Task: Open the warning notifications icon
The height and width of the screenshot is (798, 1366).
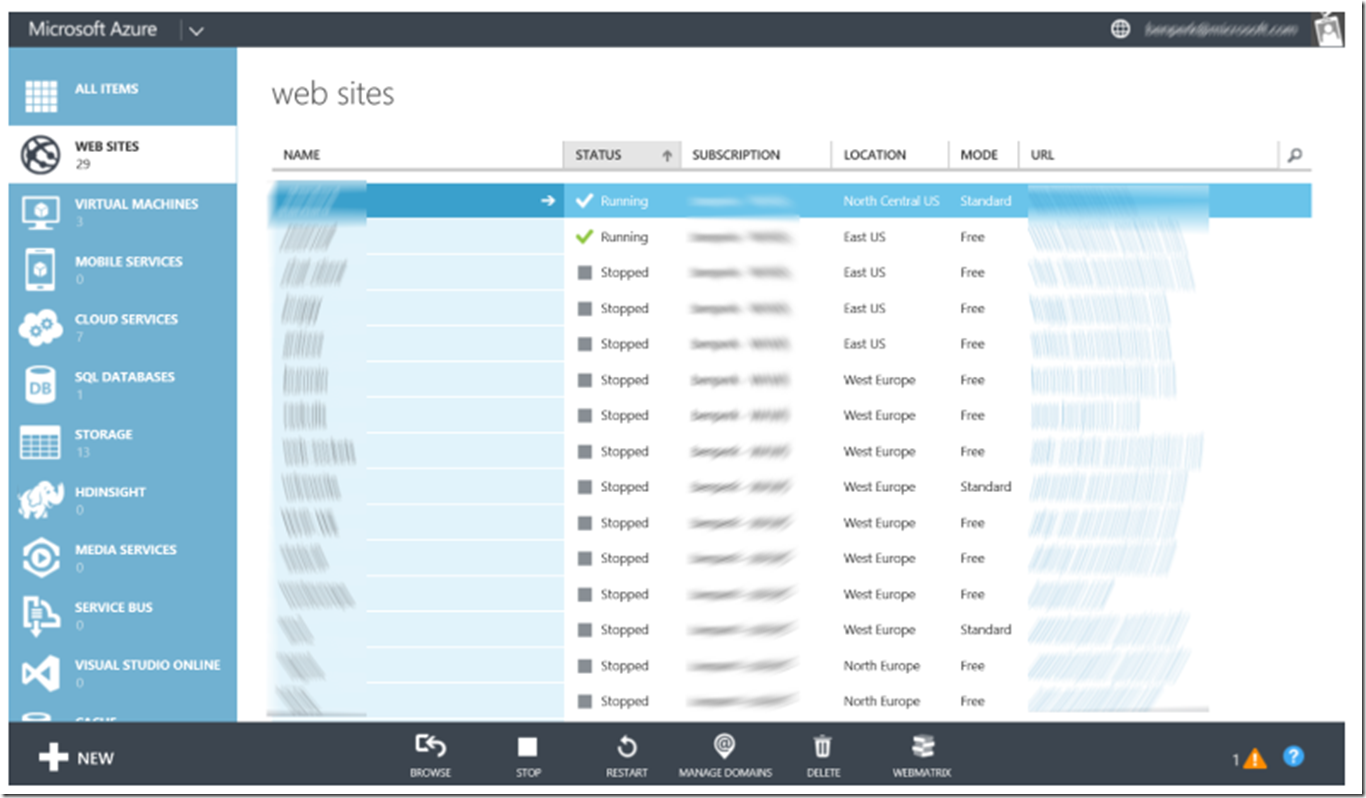Action: pos(1255,759)
